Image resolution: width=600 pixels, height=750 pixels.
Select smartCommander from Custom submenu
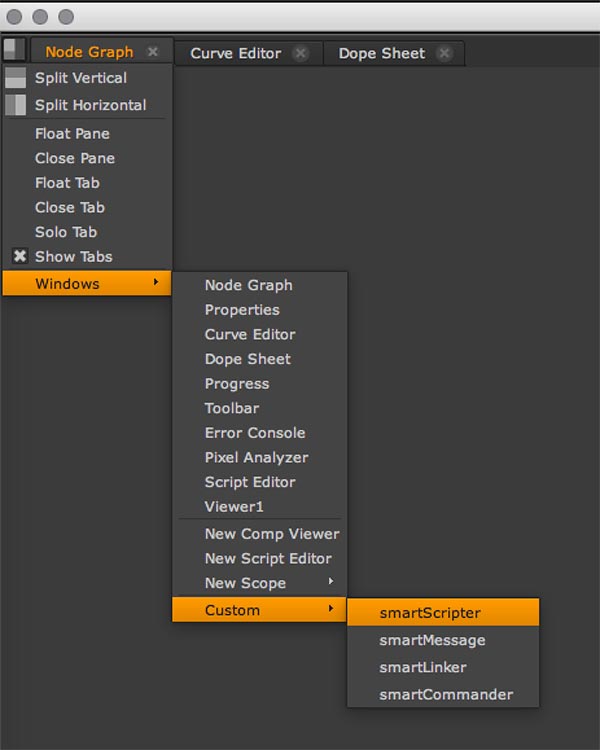446,694
